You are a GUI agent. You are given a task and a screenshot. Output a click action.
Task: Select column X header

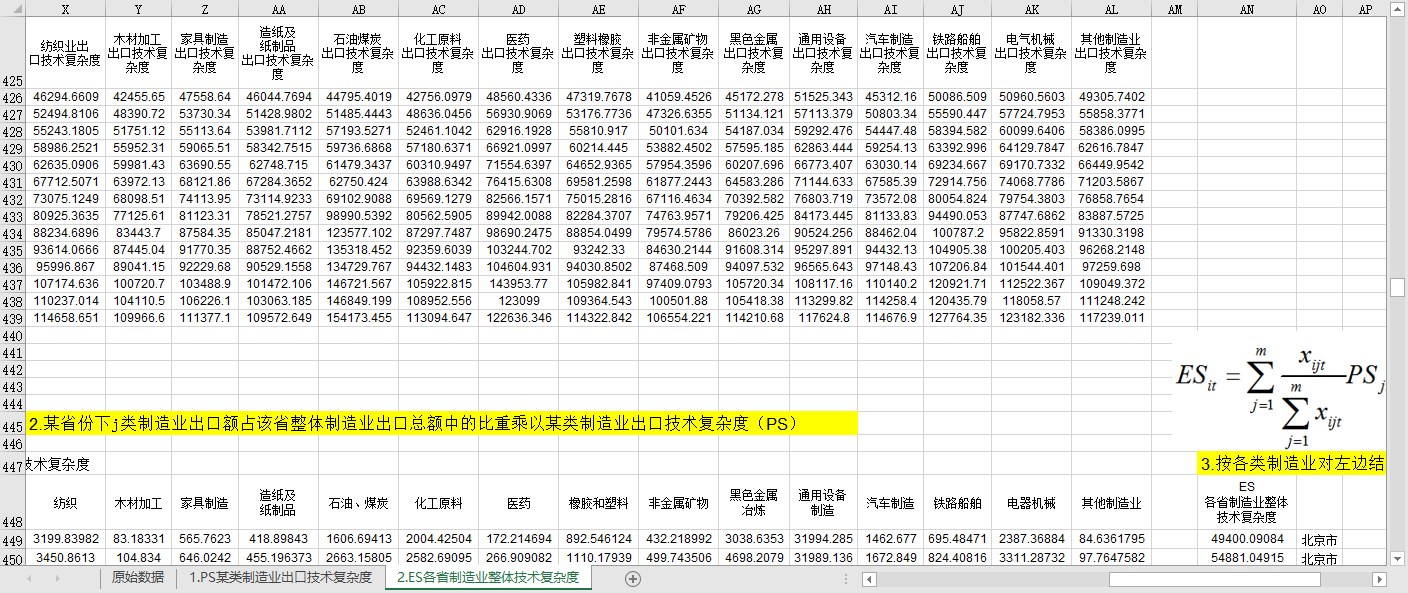coord(65,8)
